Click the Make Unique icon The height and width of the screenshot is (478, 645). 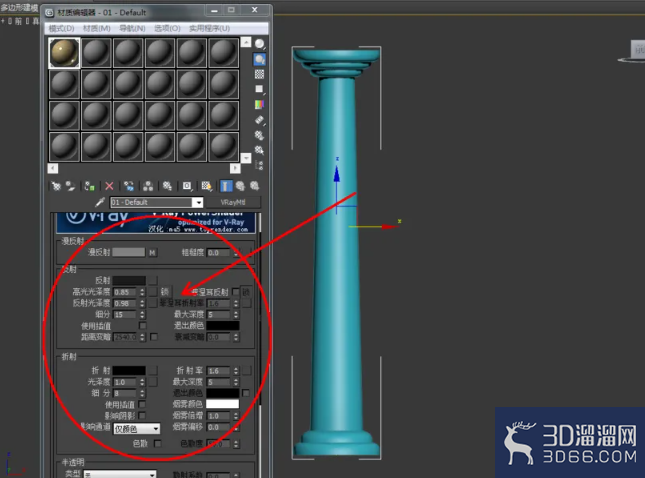point(148,186)
